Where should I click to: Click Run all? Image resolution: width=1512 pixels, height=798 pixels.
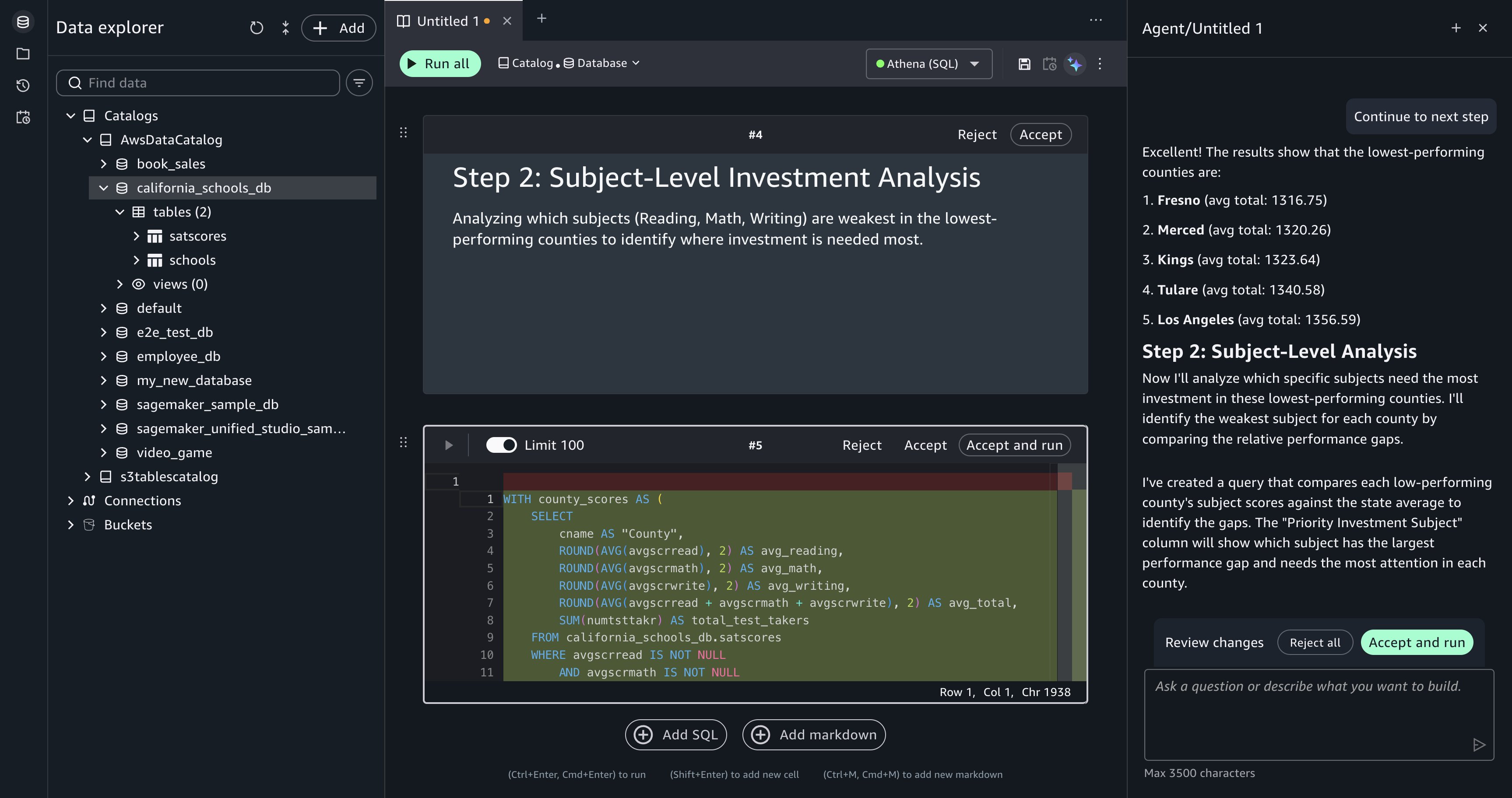[440, 63]
